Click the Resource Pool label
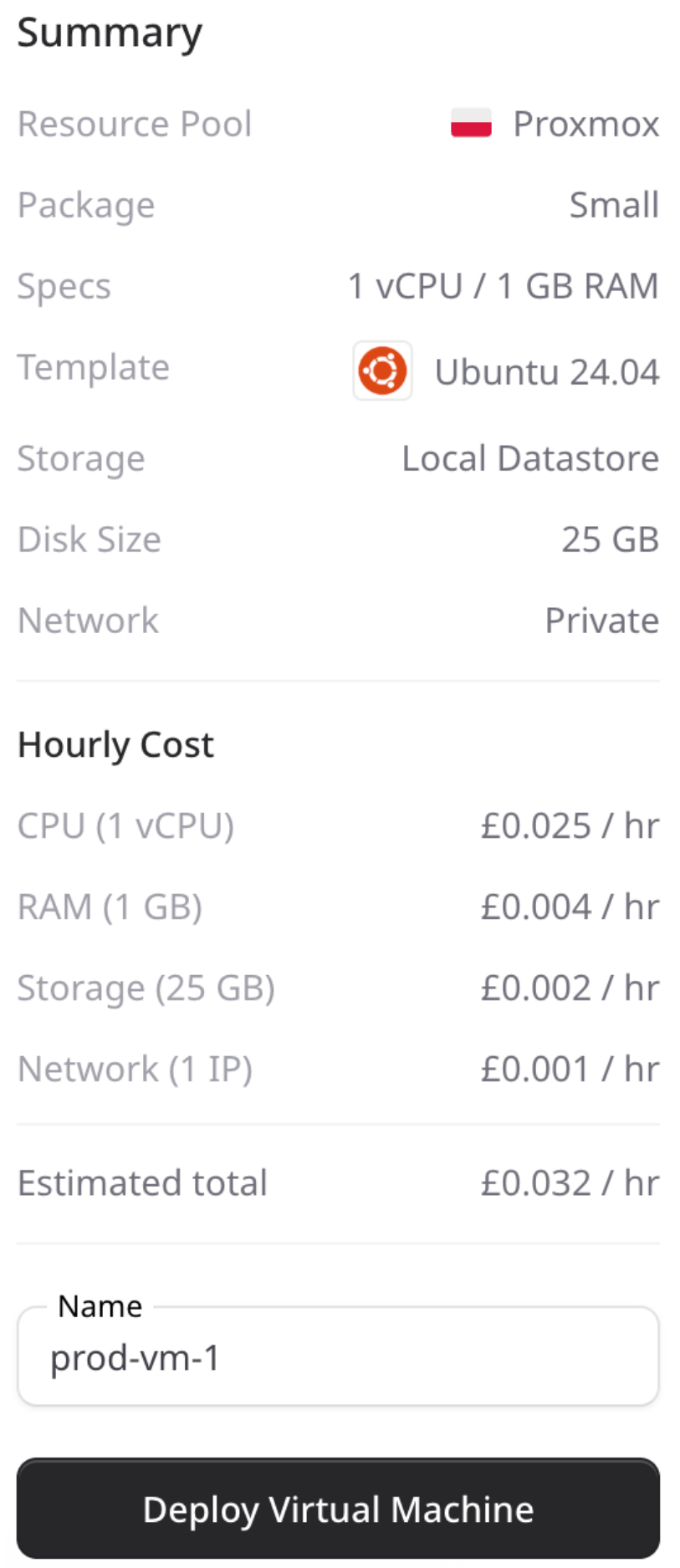Viewport: 680px width, 1568px height. click(135, 124)
